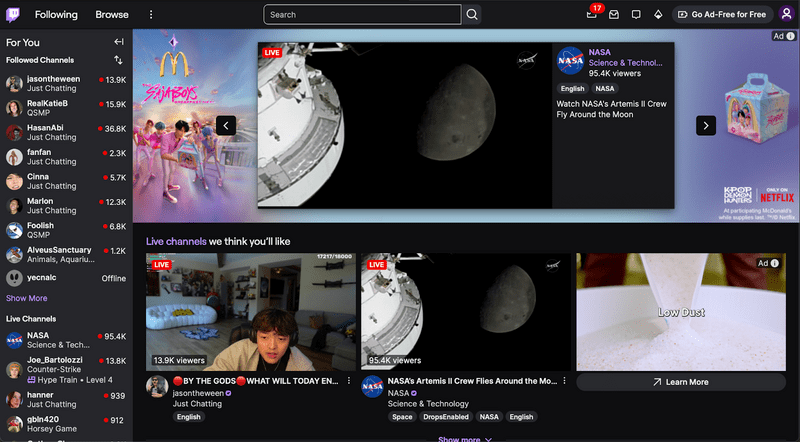The width and height of the screenshot is (800, 442).
Task: Open gbln420 Horsey Game channel
Action: [66, 424]
